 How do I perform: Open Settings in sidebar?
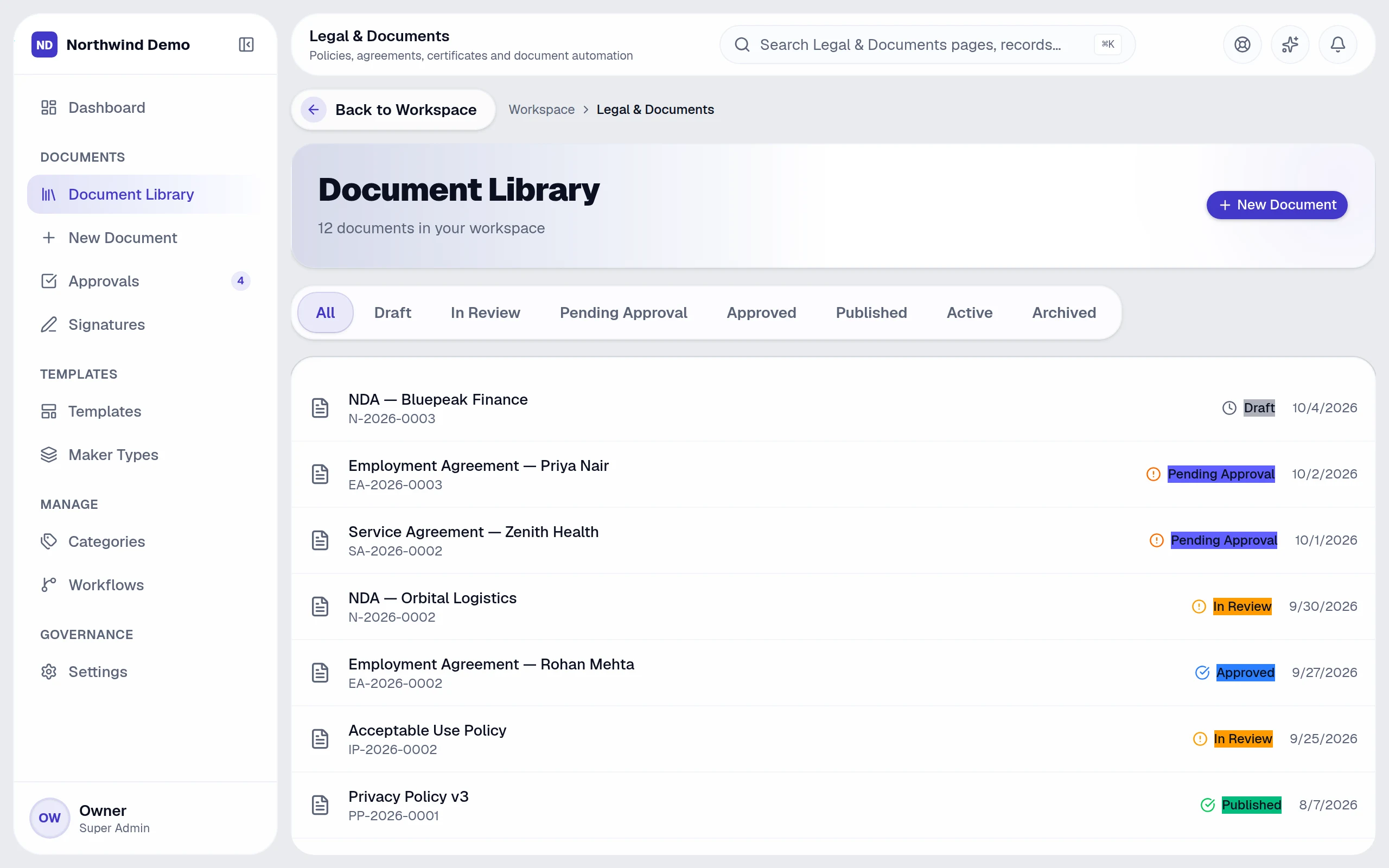pyautogui.click(x=145, y=672)
